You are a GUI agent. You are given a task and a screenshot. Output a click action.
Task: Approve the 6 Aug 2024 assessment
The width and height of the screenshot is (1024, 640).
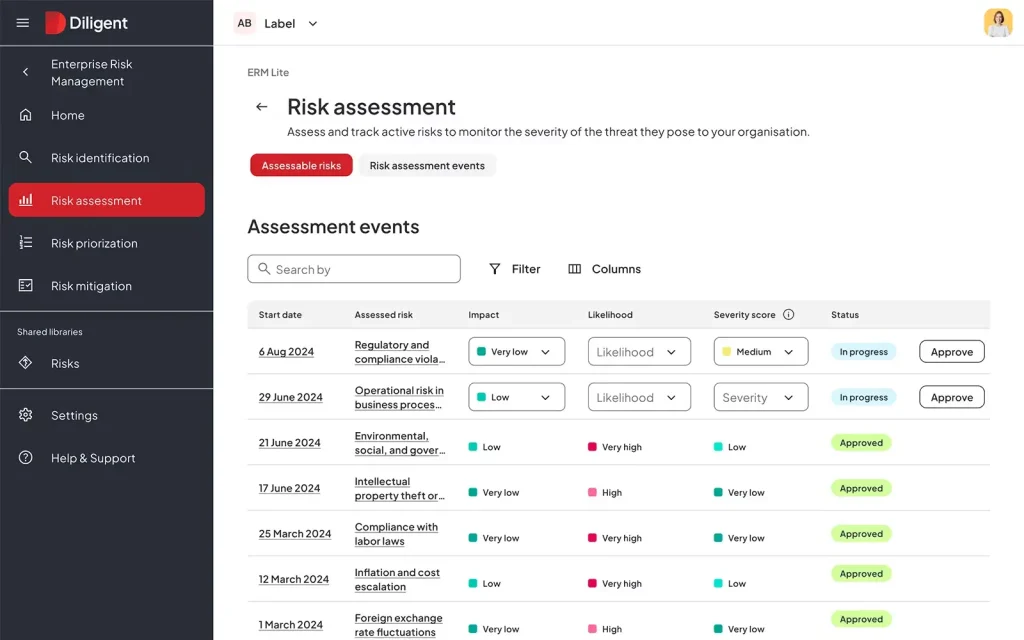[951, 352]
